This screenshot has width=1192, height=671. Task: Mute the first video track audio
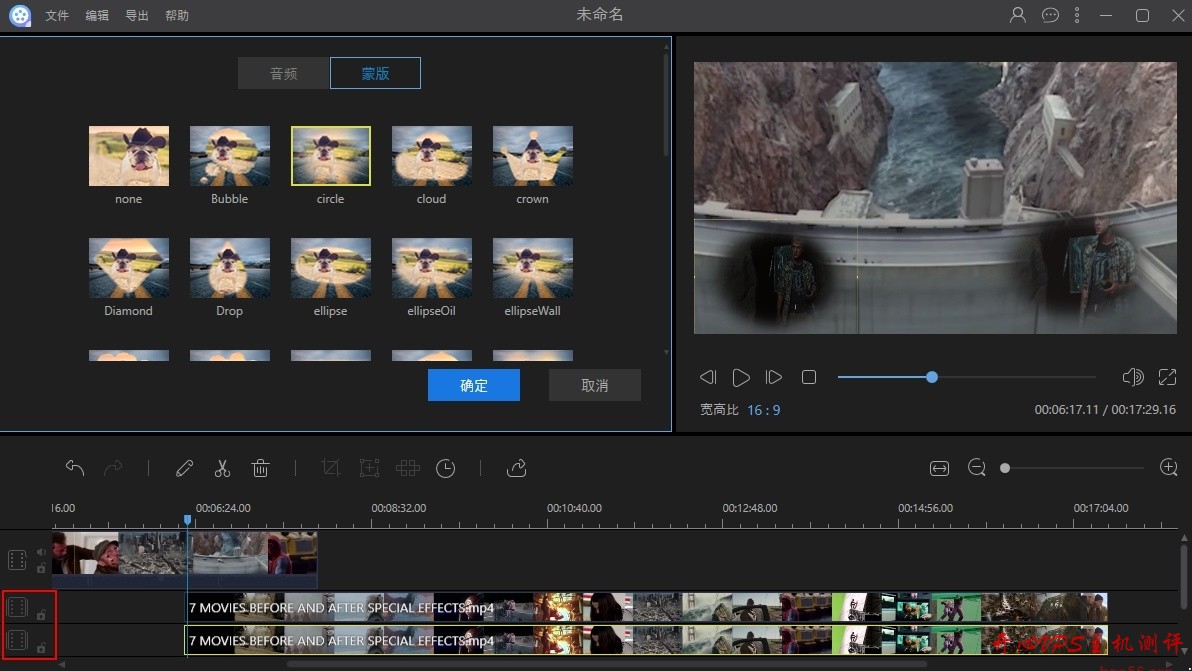(x=41, y=552)
